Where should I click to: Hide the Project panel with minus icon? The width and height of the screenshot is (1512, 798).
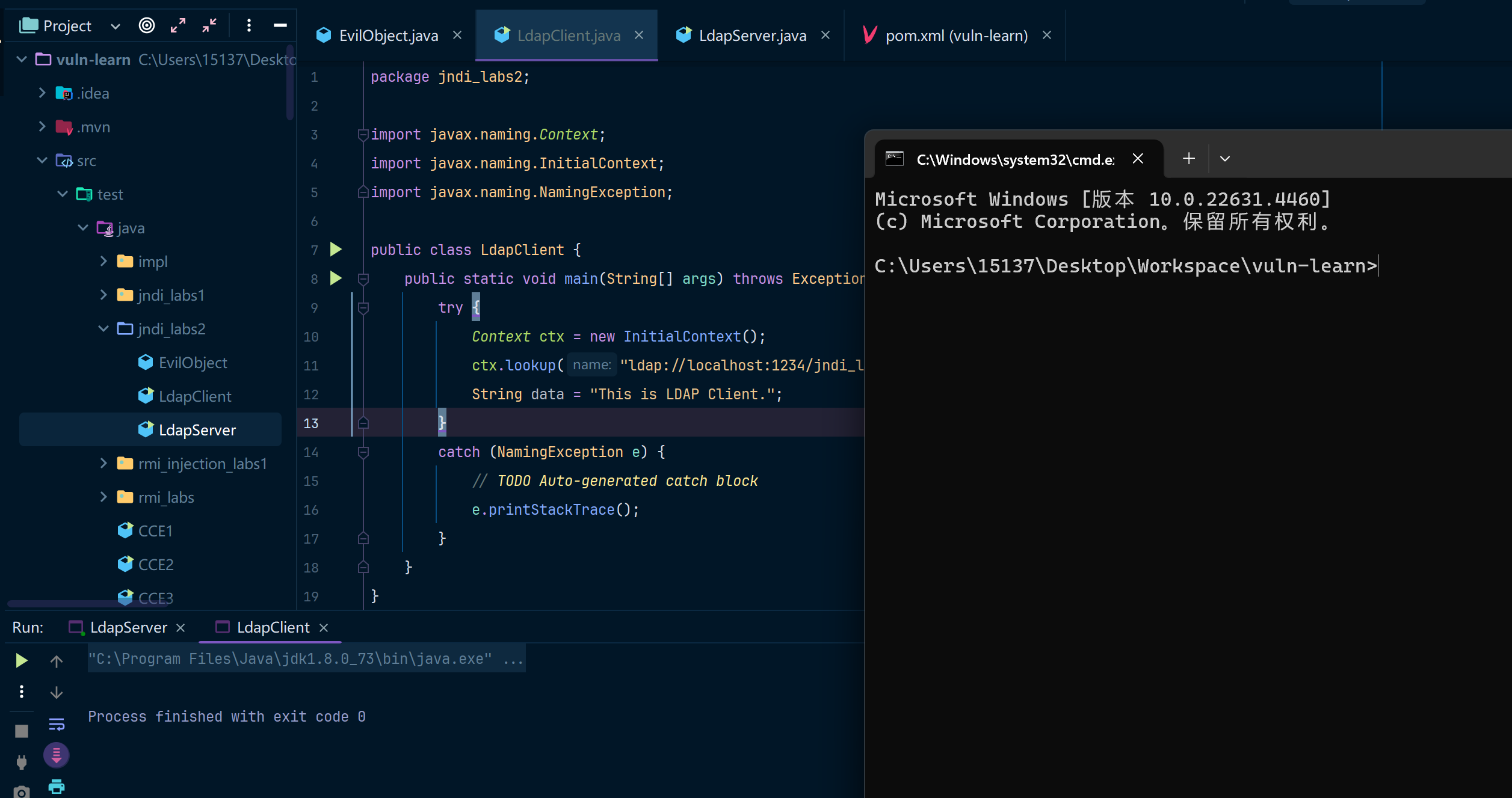[x=280, y=25]
